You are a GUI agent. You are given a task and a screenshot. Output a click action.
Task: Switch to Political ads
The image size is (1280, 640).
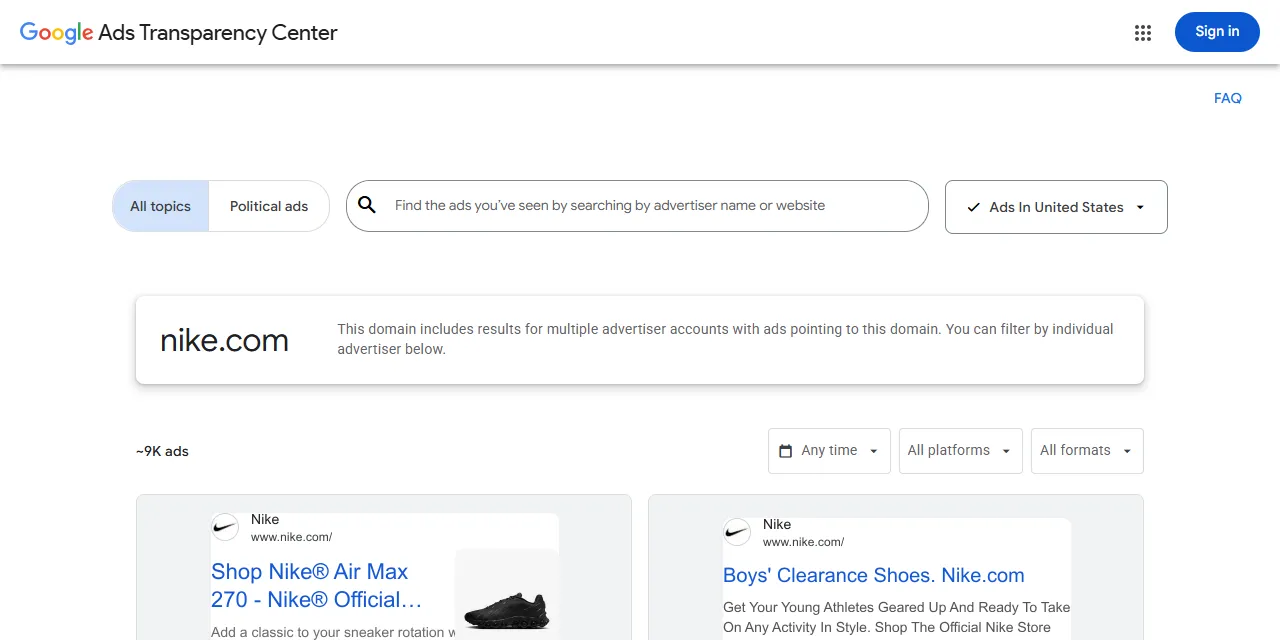(x=269, y=206)
